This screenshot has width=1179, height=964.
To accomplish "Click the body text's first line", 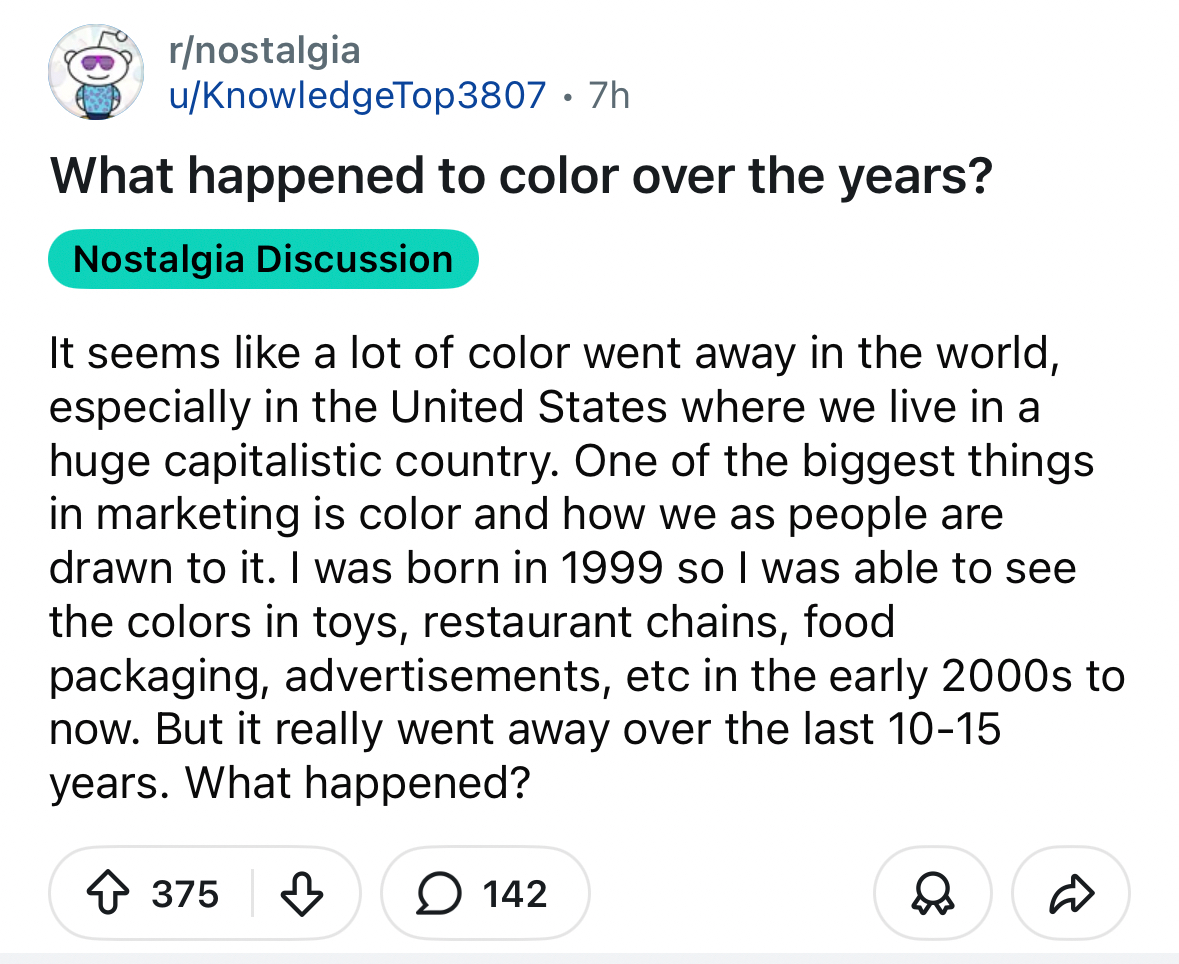I will [552, 353].
